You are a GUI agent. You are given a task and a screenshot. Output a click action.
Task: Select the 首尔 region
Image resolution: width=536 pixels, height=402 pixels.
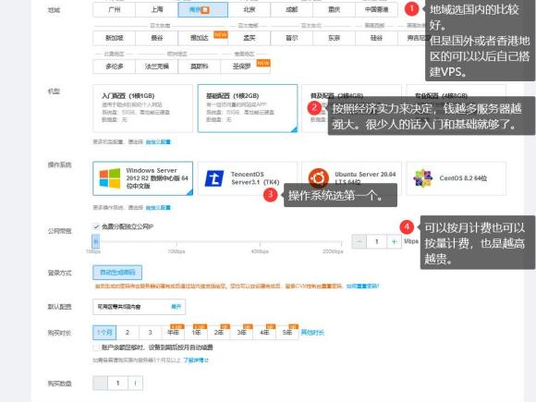coord(292,38)
